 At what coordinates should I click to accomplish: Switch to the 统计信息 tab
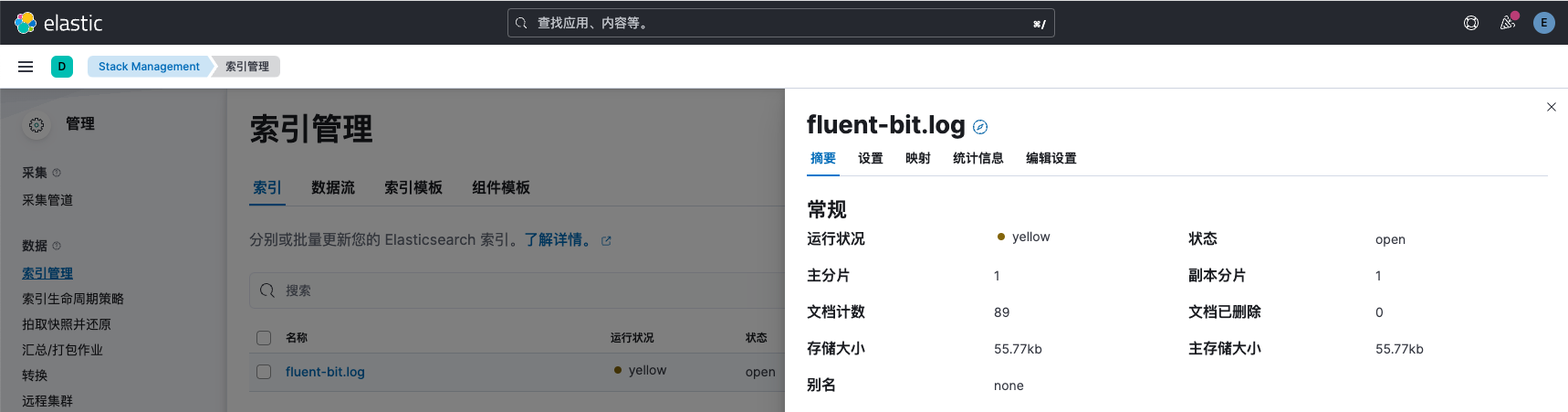click(x=977, y=158)
